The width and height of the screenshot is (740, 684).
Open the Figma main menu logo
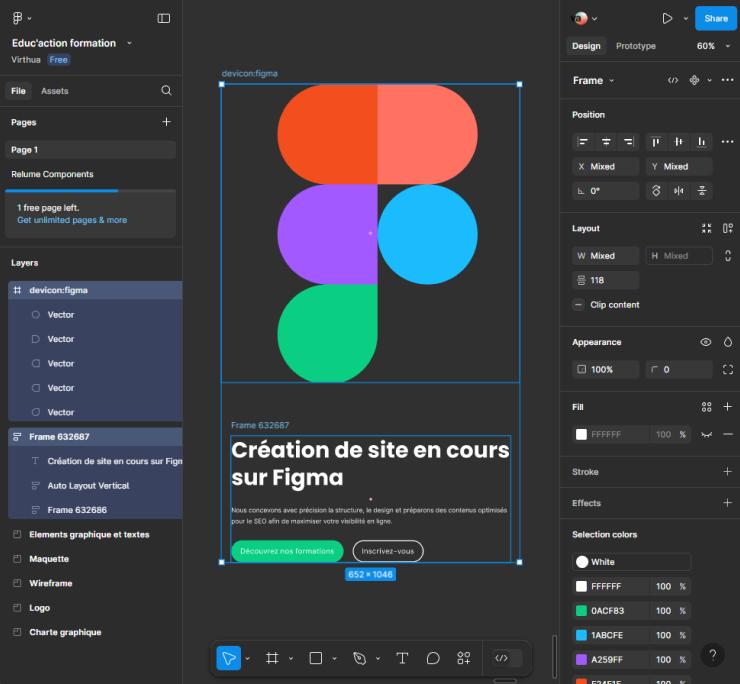[x=17, y=18]
